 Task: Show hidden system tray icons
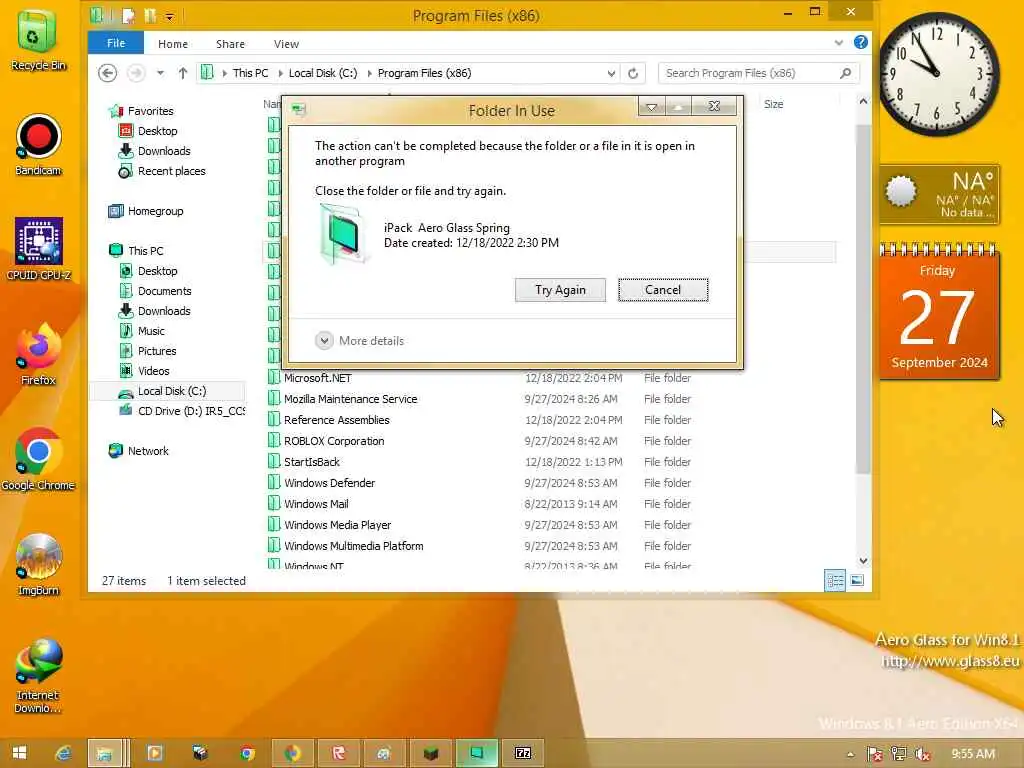(x=850, y=754)
